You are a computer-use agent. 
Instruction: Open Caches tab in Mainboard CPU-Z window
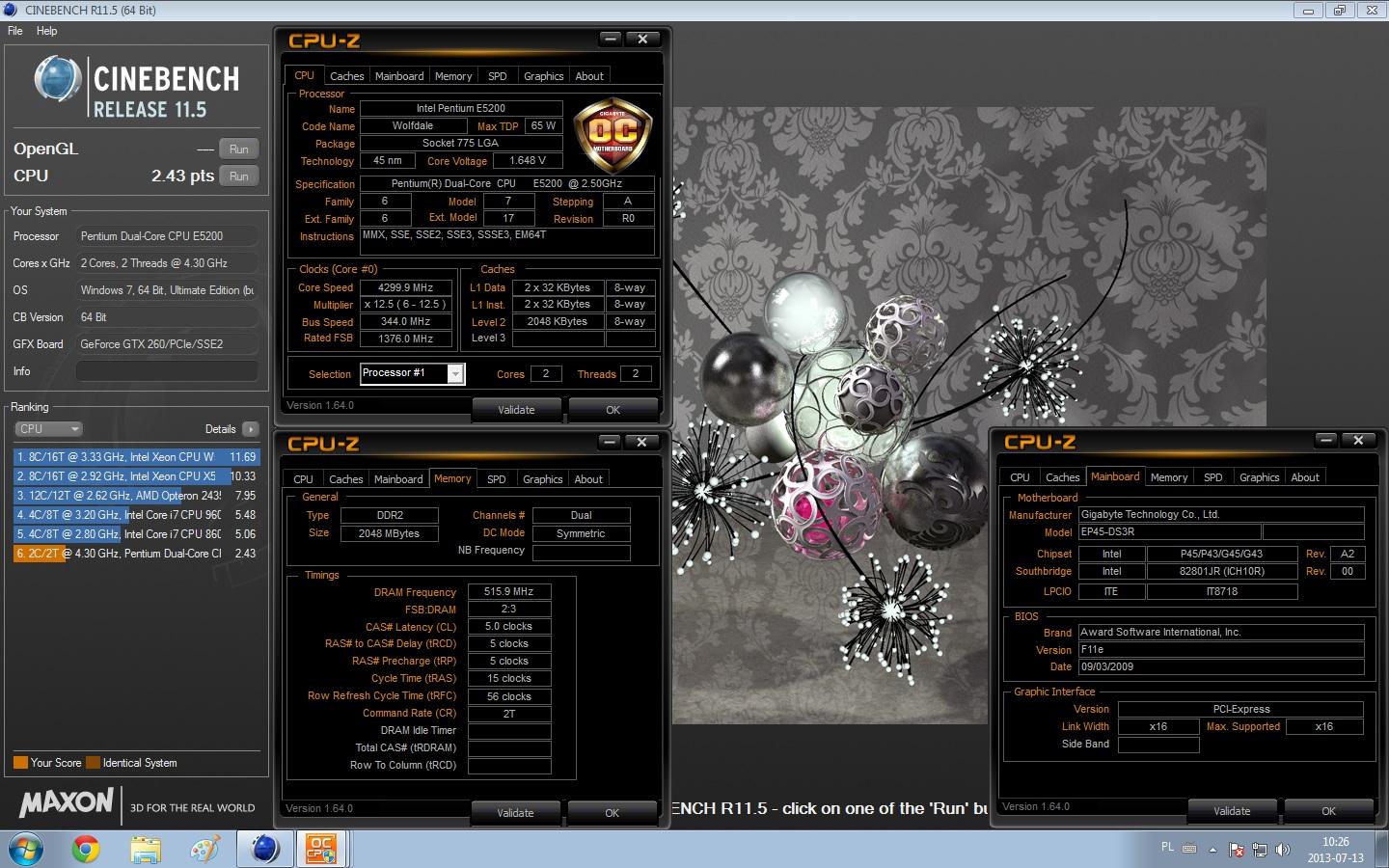[x=1063, y=477]
